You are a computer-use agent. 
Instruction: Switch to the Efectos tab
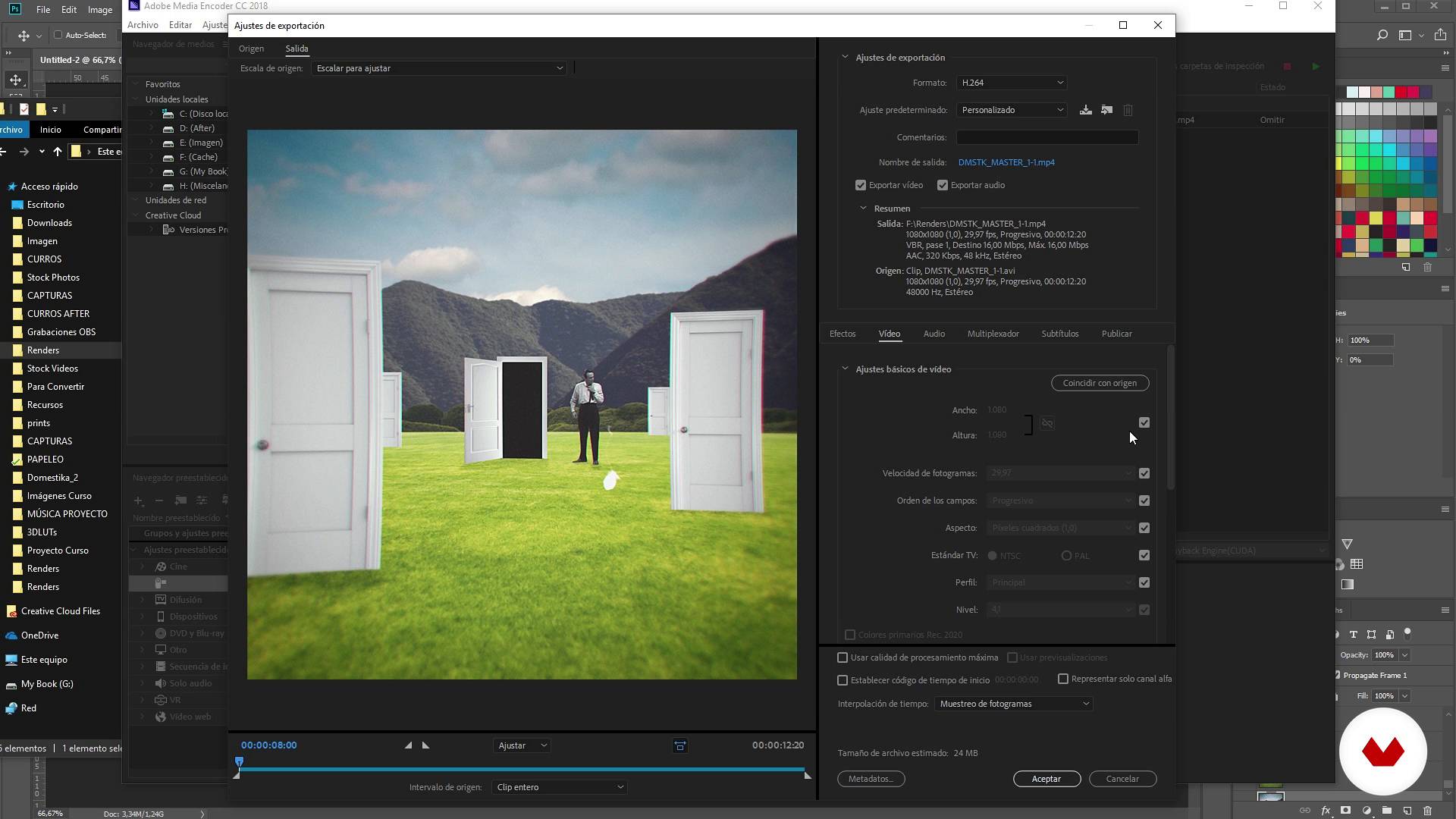point(843,333)
